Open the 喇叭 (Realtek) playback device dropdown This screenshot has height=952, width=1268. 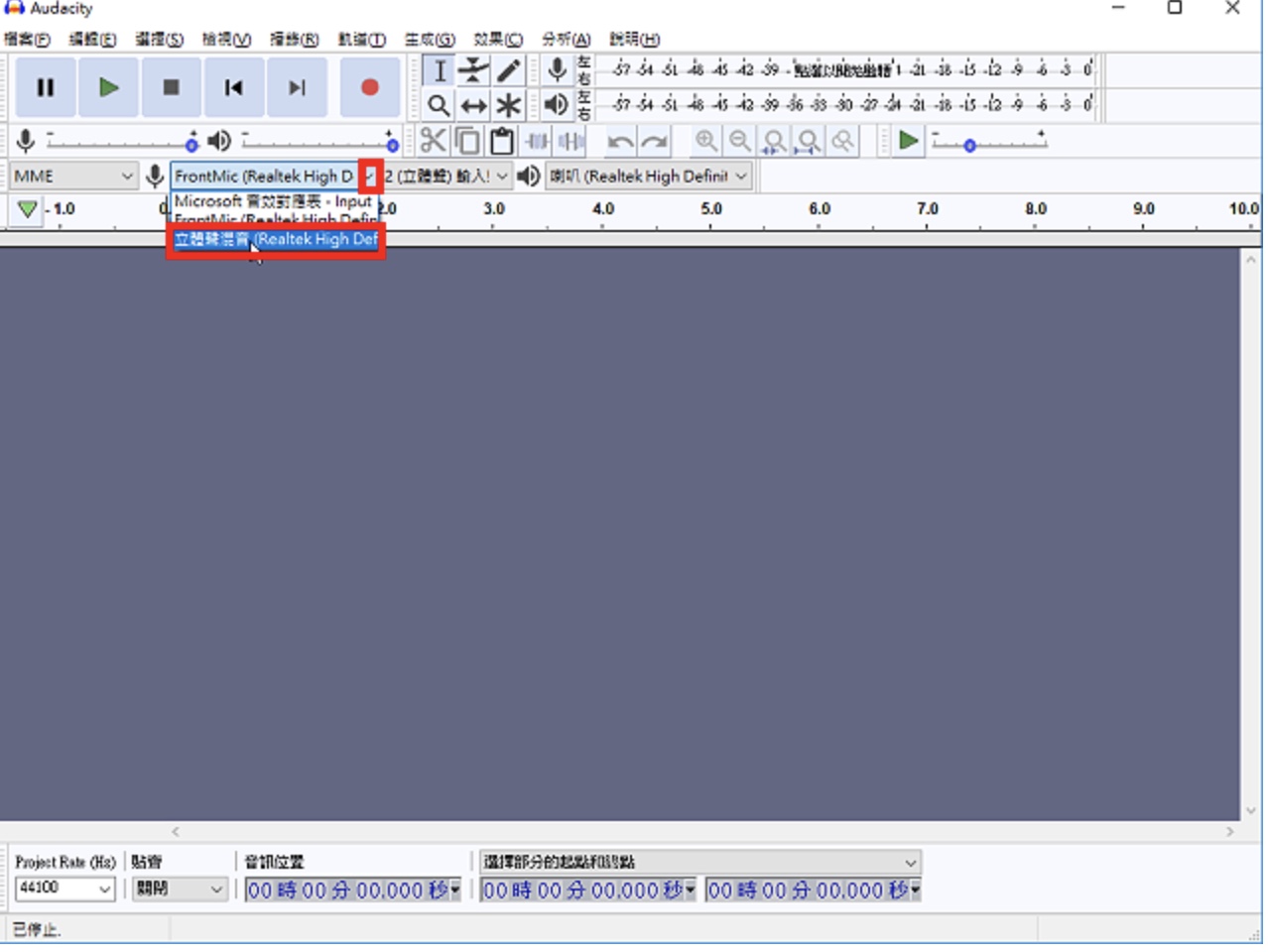click(649, 177)
